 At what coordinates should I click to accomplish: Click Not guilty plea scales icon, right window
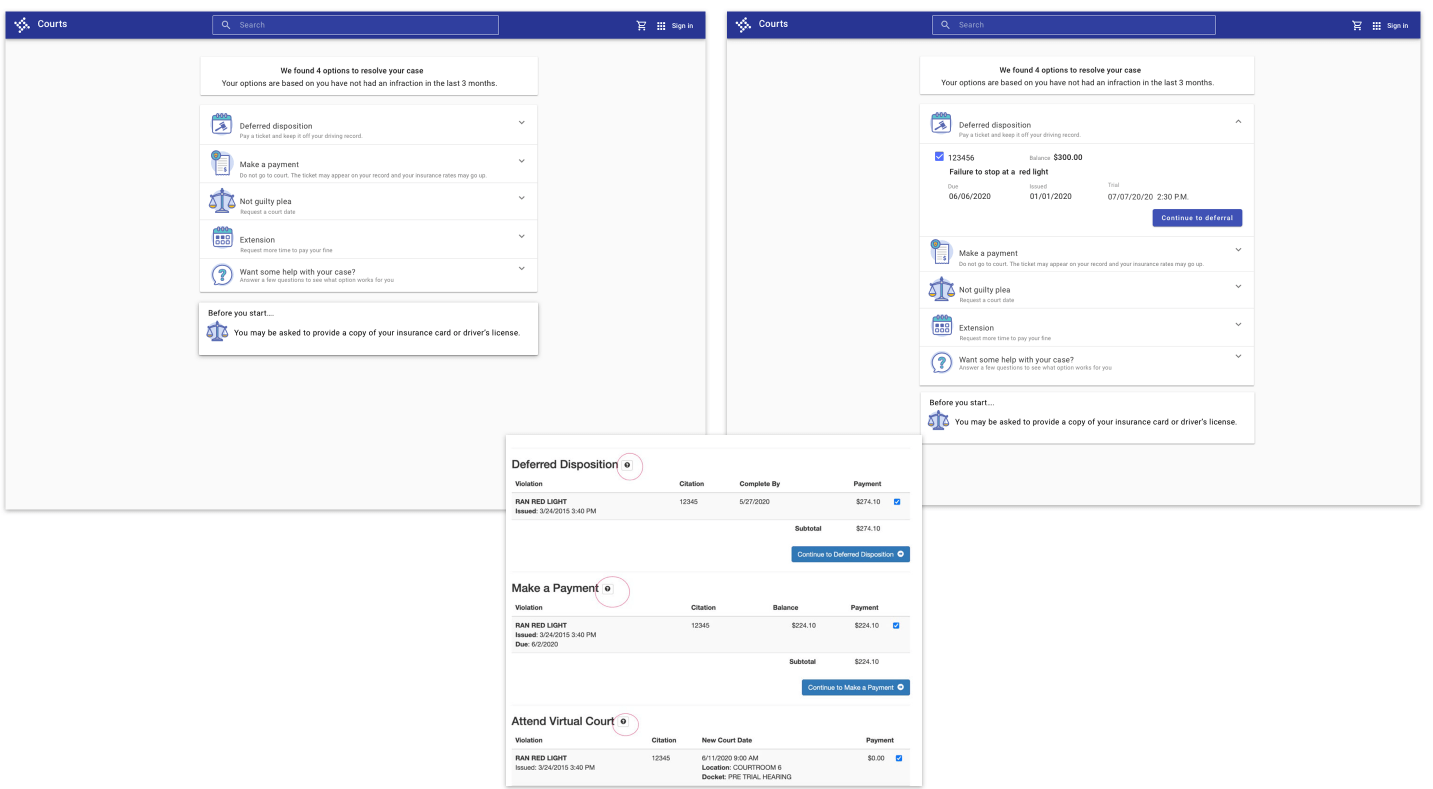pyautogui.click(x=941, y=289)
